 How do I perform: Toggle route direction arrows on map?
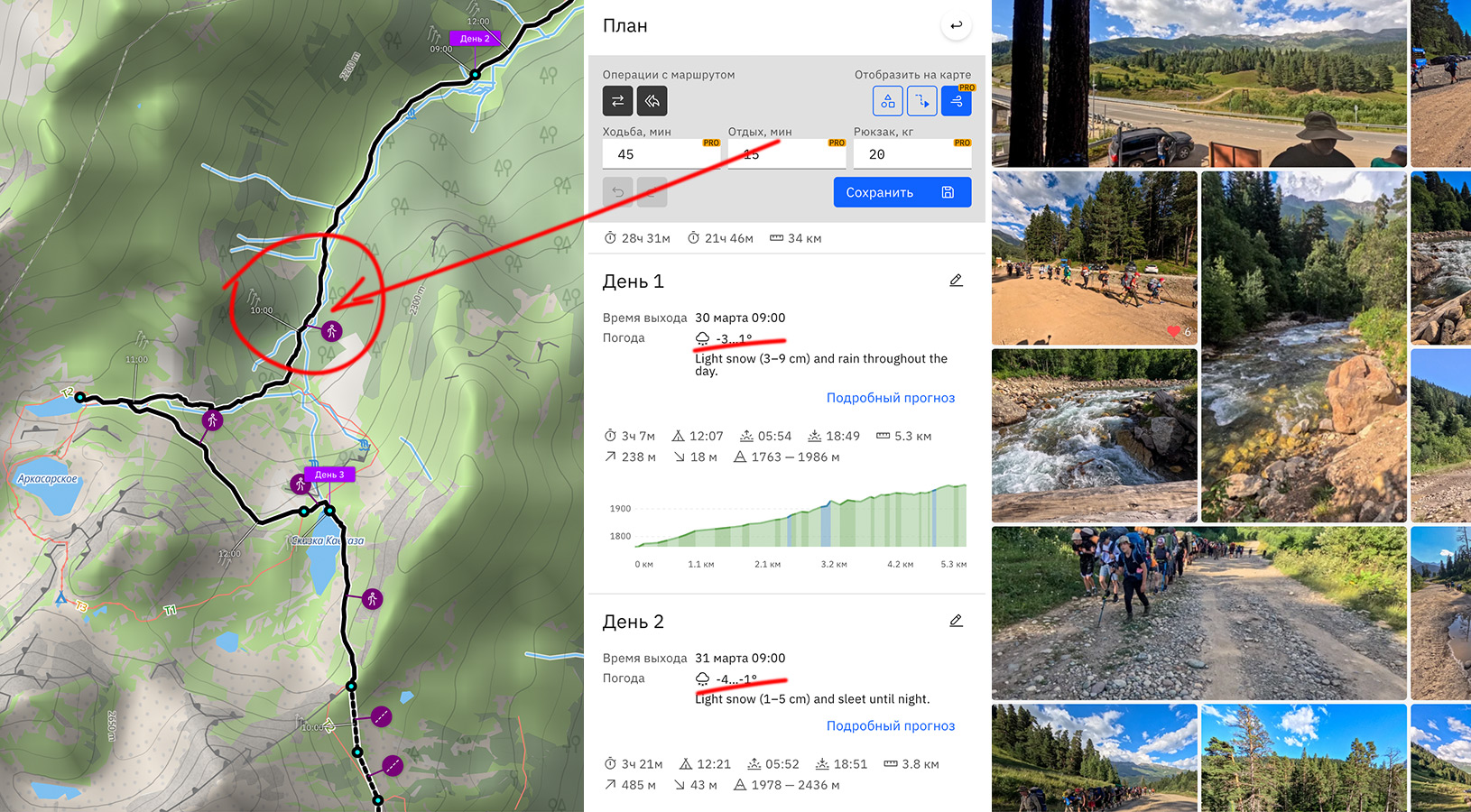921,101
